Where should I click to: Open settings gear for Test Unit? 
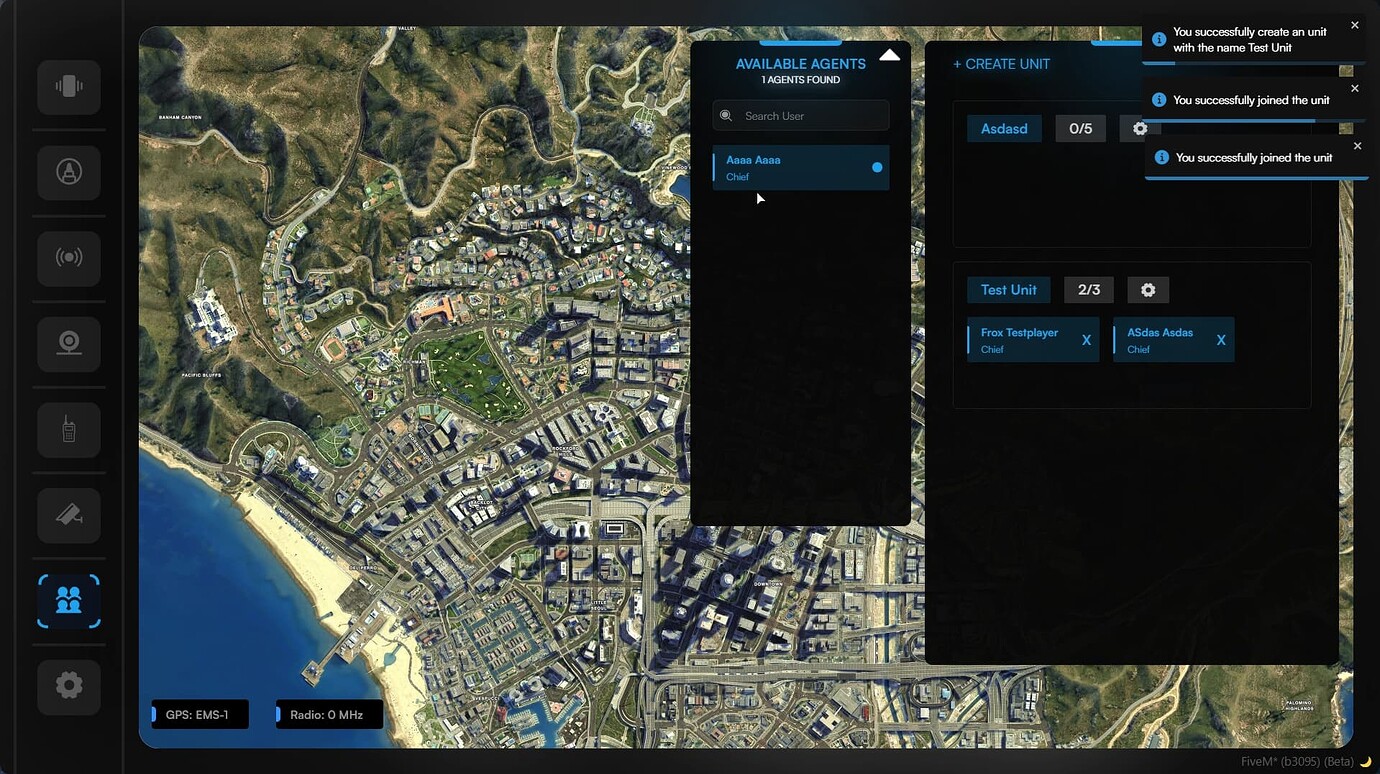[x=1148, y=289]
